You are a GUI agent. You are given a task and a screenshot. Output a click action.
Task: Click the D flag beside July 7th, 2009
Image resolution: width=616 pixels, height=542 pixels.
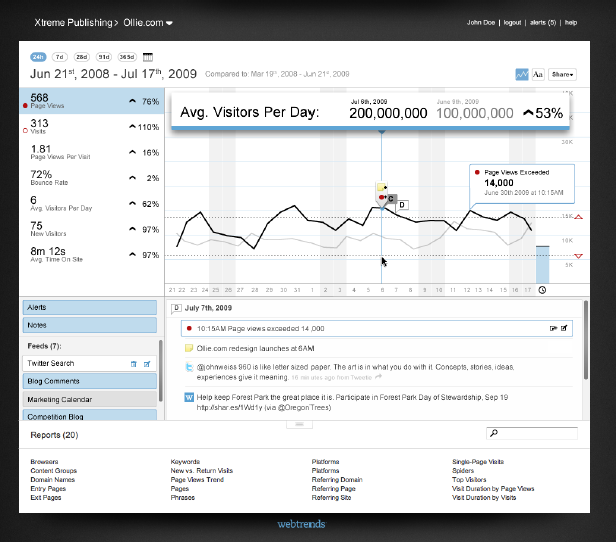pos(176,308)
